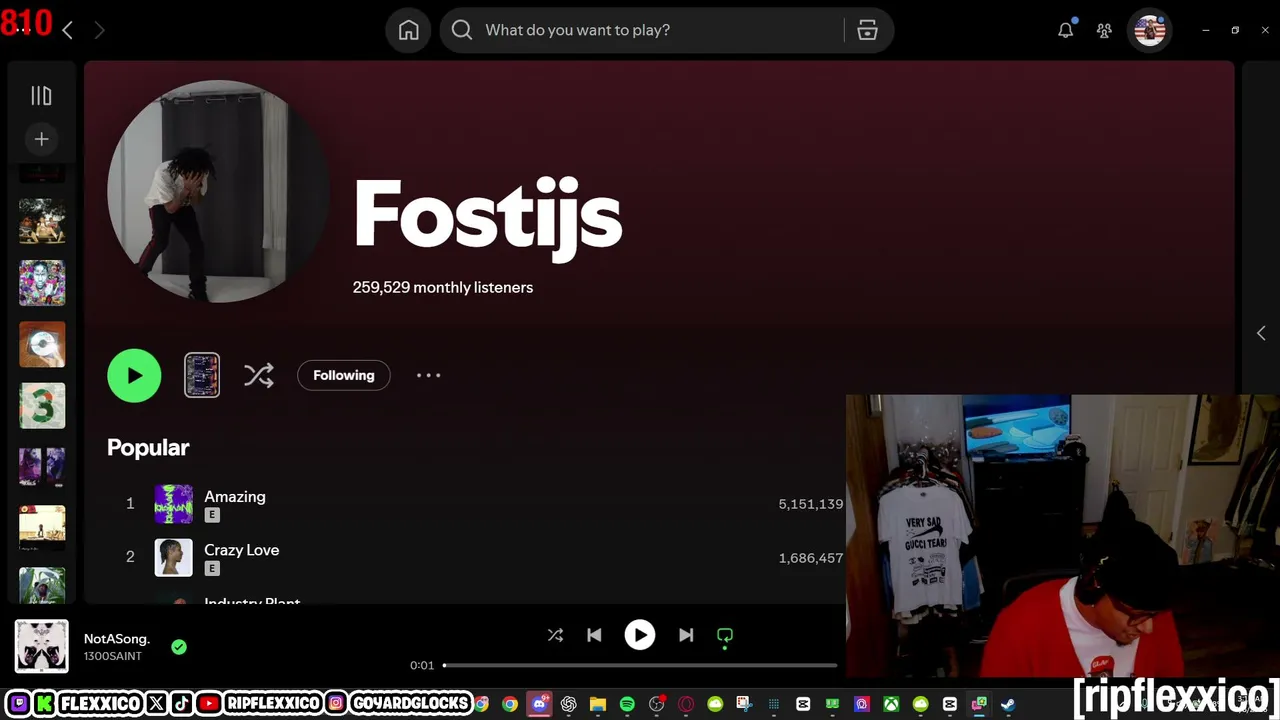Viewport: 1280px width, 720px height.
Task: Click the playback progress bar
Action: [640, 665]
